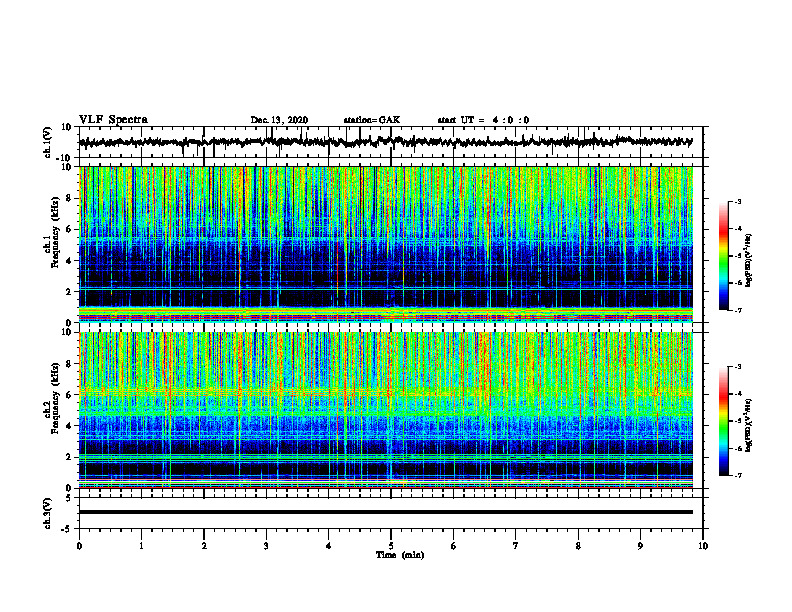The height and width of the screenshot is (612, 792).
Task: Click inside the ch.2 spectrogram panel
Action: (386, 410)
